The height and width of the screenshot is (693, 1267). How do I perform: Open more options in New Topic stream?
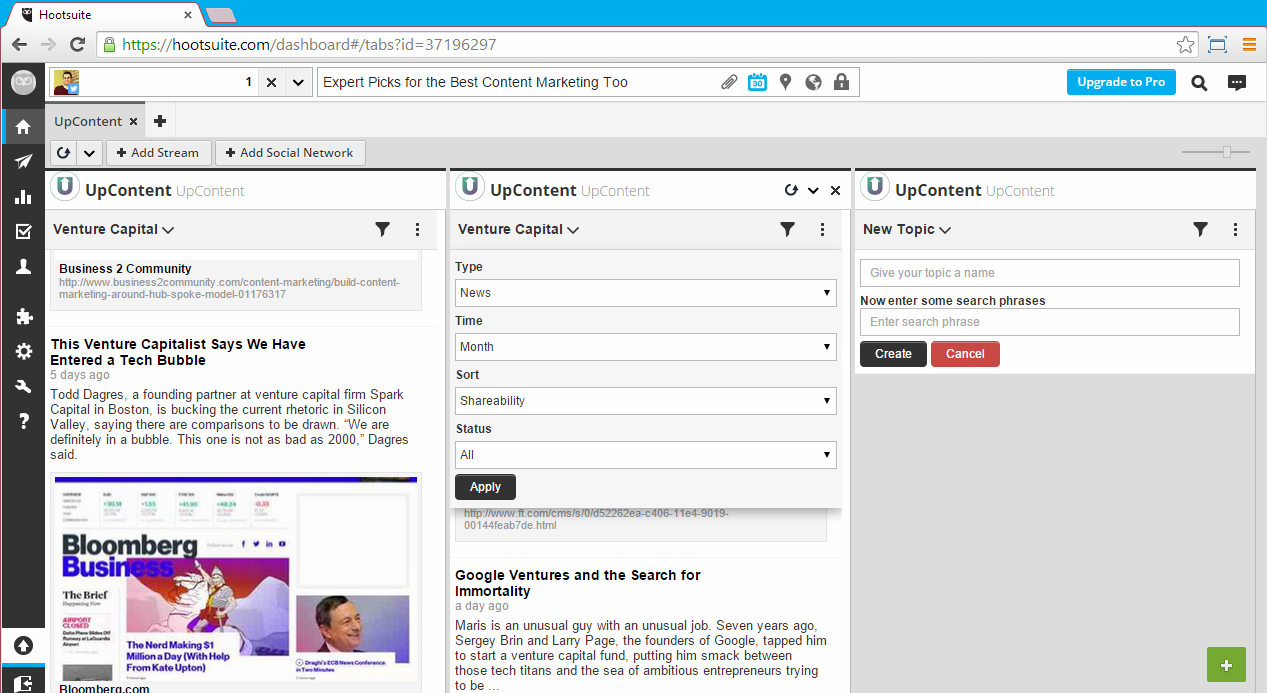[1236, 229]
